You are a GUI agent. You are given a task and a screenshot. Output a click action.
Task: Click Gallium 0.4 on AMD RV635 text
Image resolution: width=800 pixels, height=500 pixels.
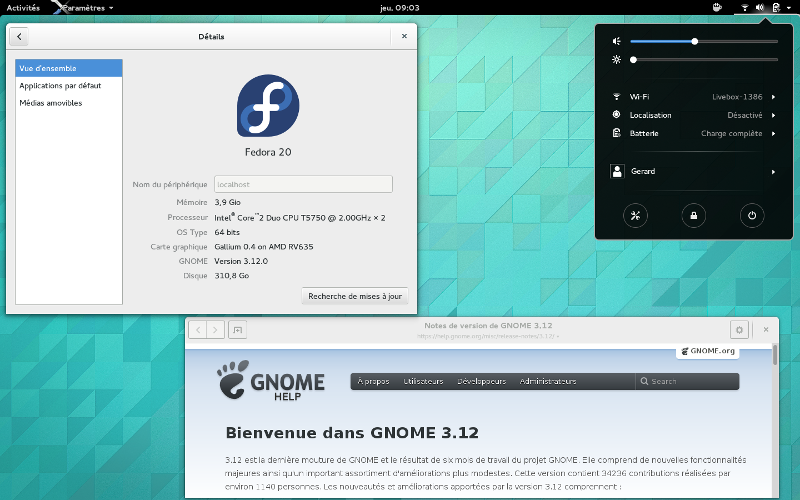pyautogui.click(x=264, y=246)
